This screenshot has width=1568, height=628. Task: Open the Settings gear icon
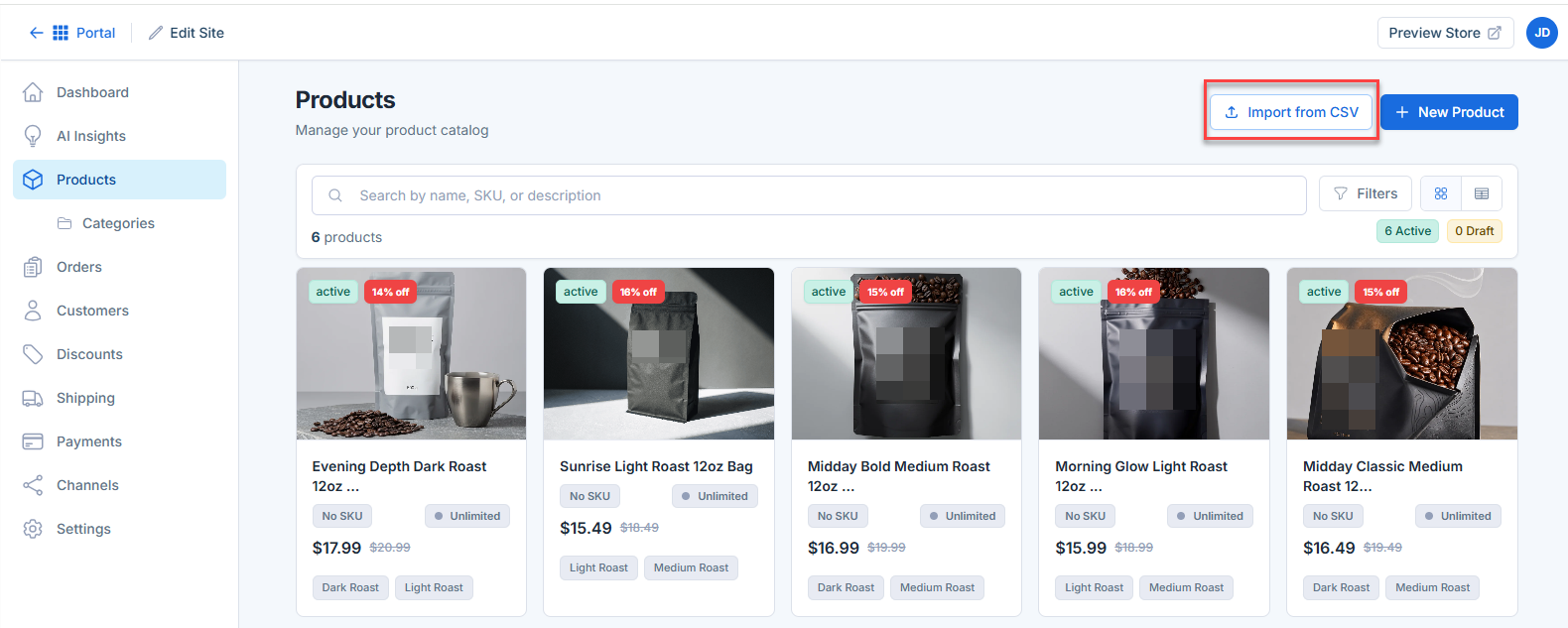33,529
